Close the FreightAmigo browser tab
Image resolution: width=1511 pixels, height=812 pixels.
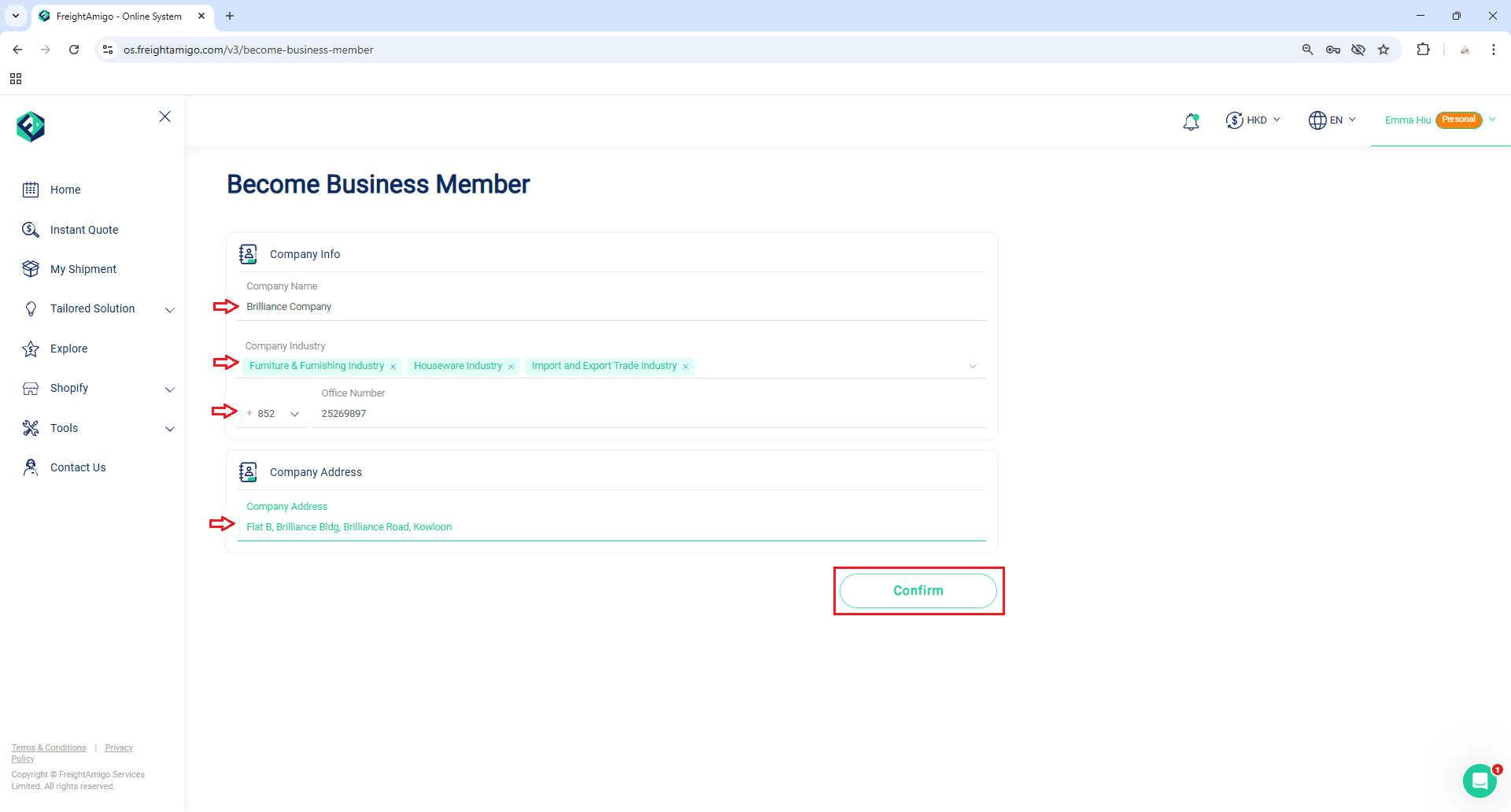(x=201, y=16)
